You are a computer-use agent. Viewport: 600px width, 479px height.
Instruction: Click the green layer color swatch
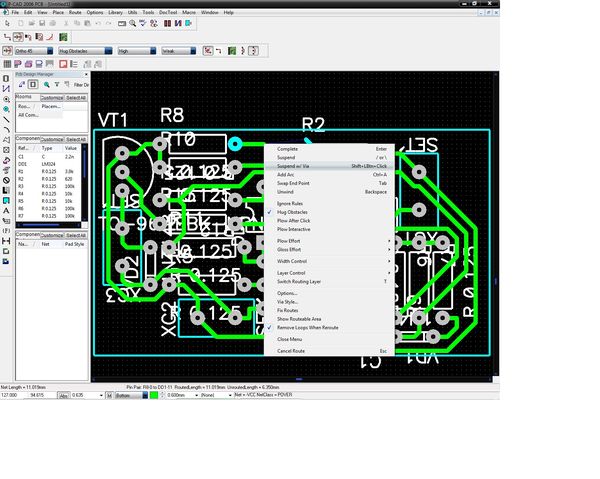pos(153,395)
